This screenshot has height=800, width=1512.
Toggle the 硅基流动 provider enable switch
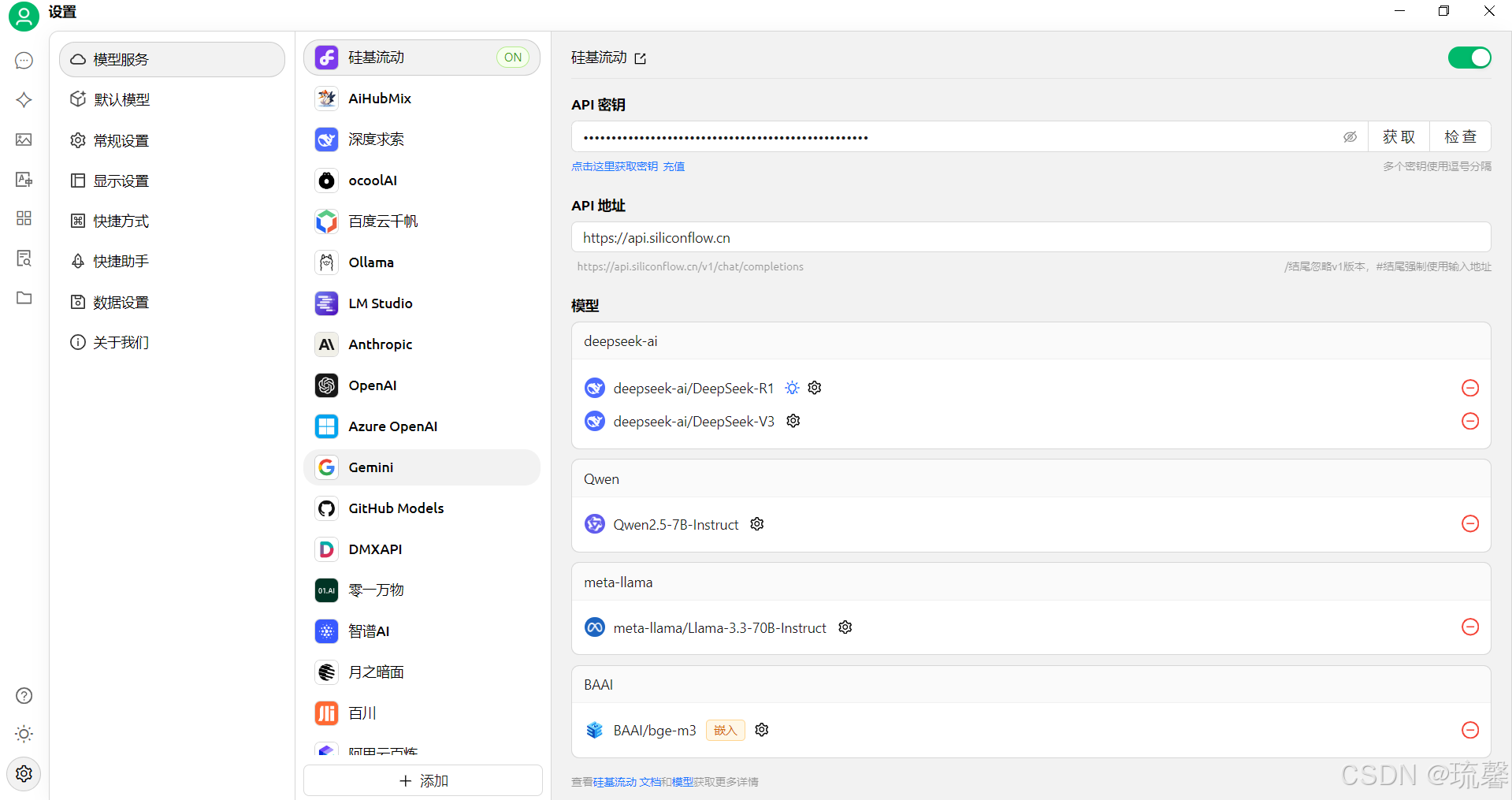pyautogui.click(x=1469, y=58)
